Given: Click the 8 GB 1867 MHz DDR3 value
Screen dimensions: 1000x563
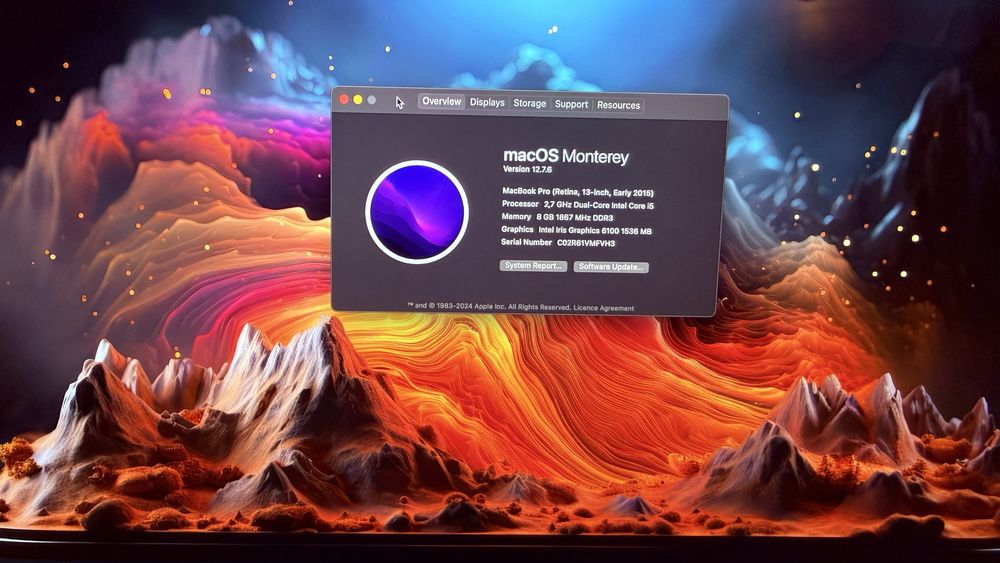Looking at the screenshot, I should (575, 217).
